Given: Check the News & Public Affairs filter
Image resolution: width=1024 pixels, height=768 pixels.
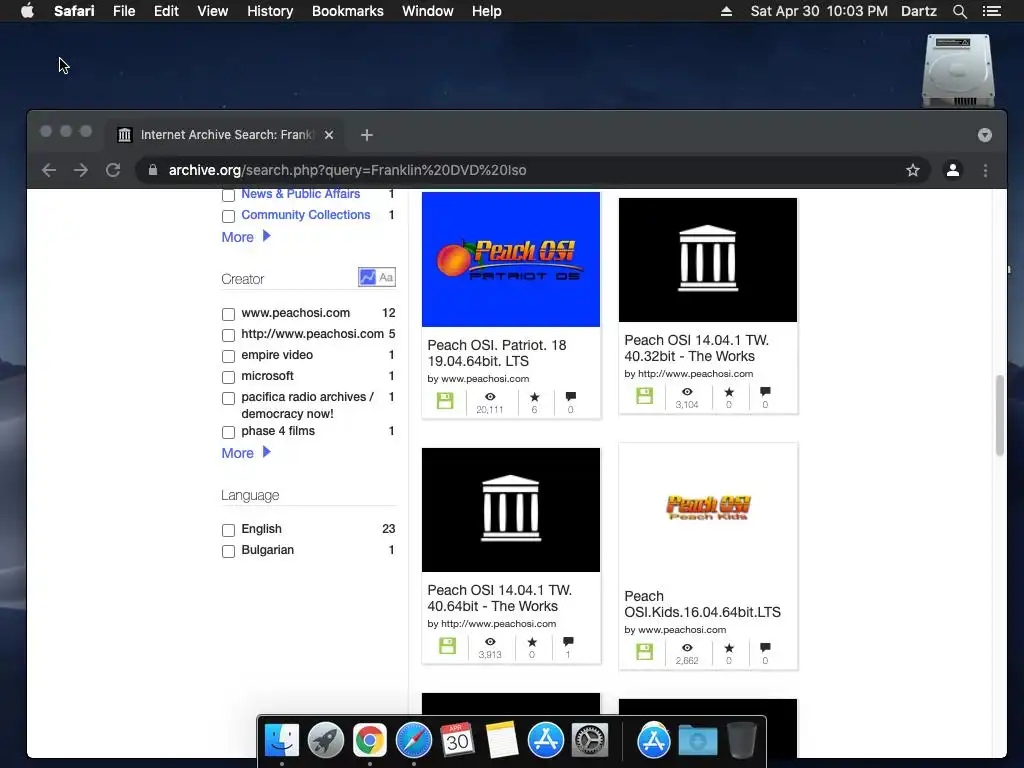Looking at the screenshot, I should click(x=228, y=195).
